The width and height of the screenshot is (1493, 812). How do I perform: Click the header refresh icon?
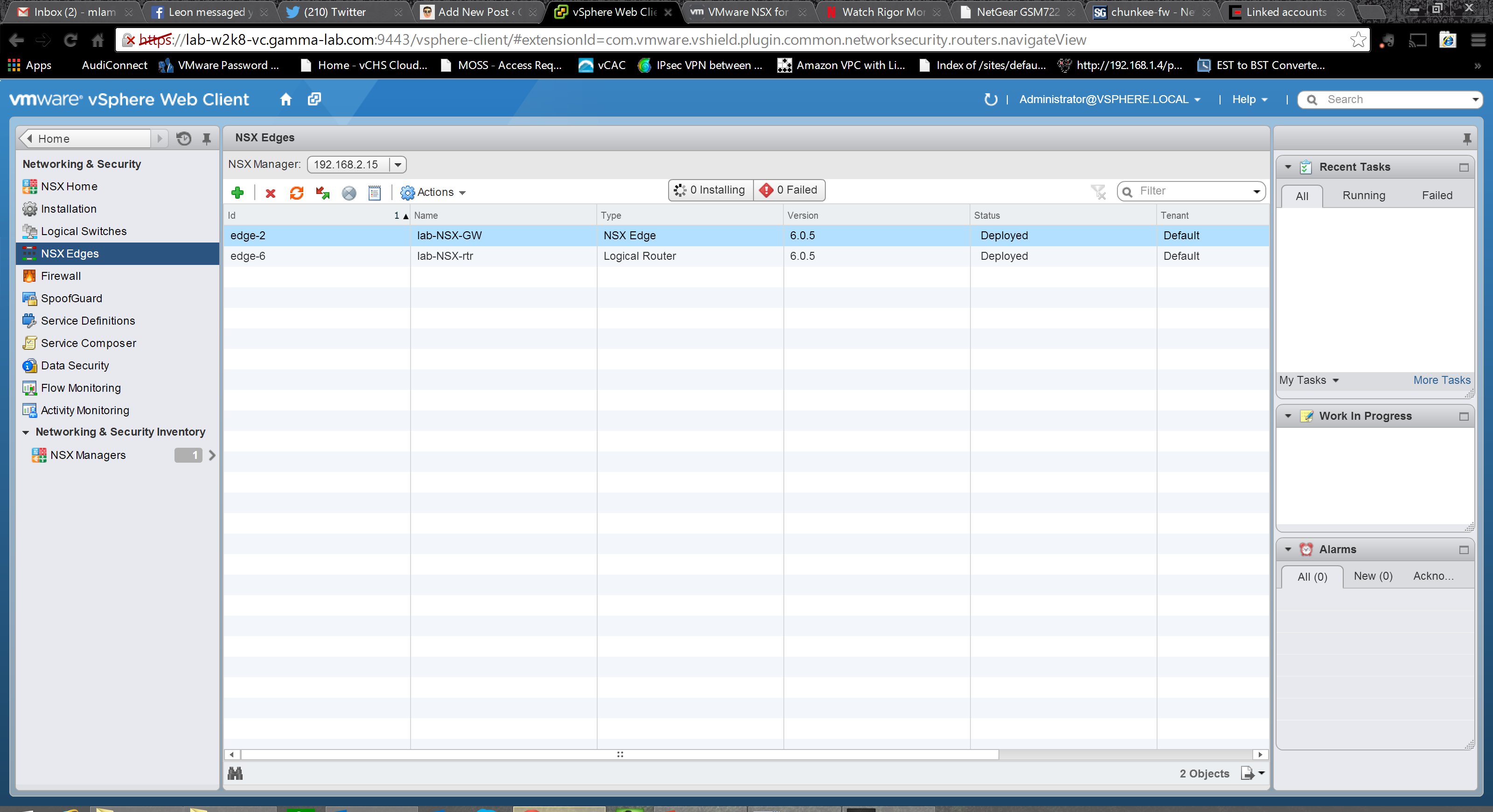tap(991, 99)
